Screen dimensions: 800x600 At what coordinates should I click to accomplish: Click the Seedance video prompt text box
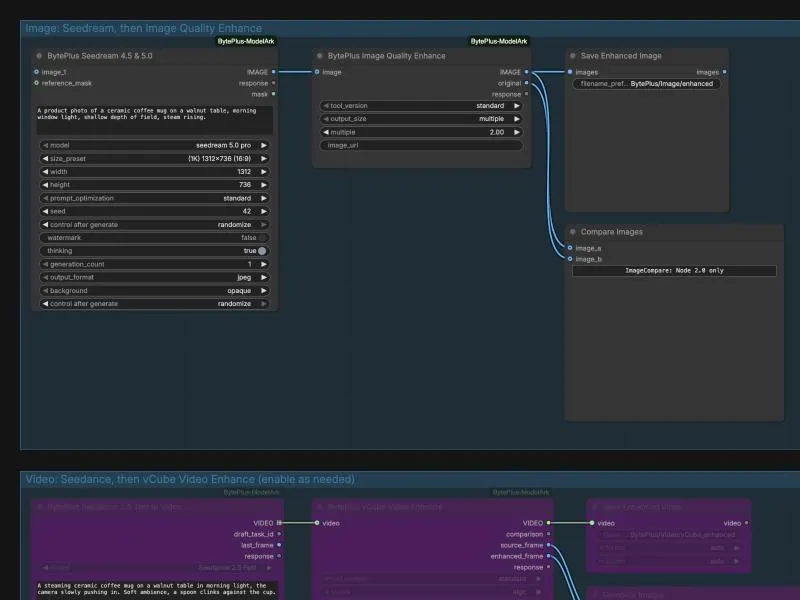pos(157,590)
